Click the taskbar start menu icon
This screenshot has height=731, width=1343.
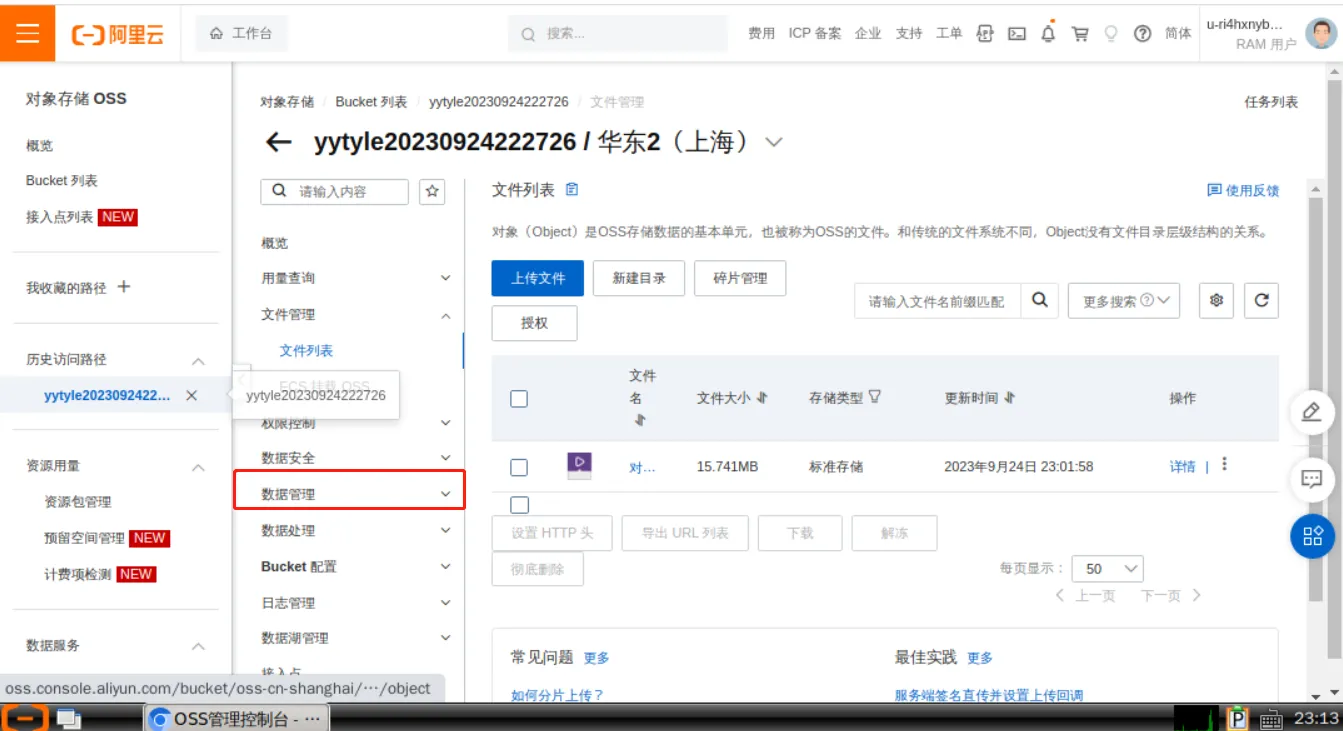(25, 718)
